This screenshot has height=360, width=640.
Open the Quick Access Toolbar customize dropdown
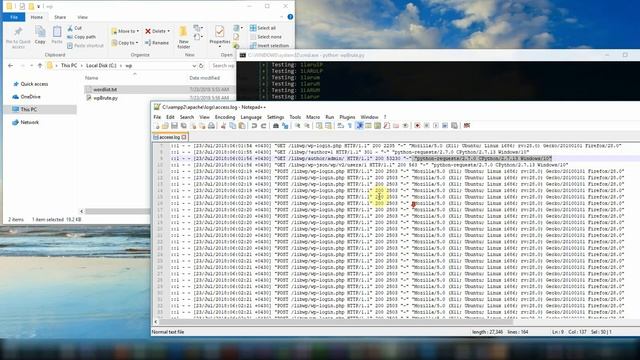[39, 6]
